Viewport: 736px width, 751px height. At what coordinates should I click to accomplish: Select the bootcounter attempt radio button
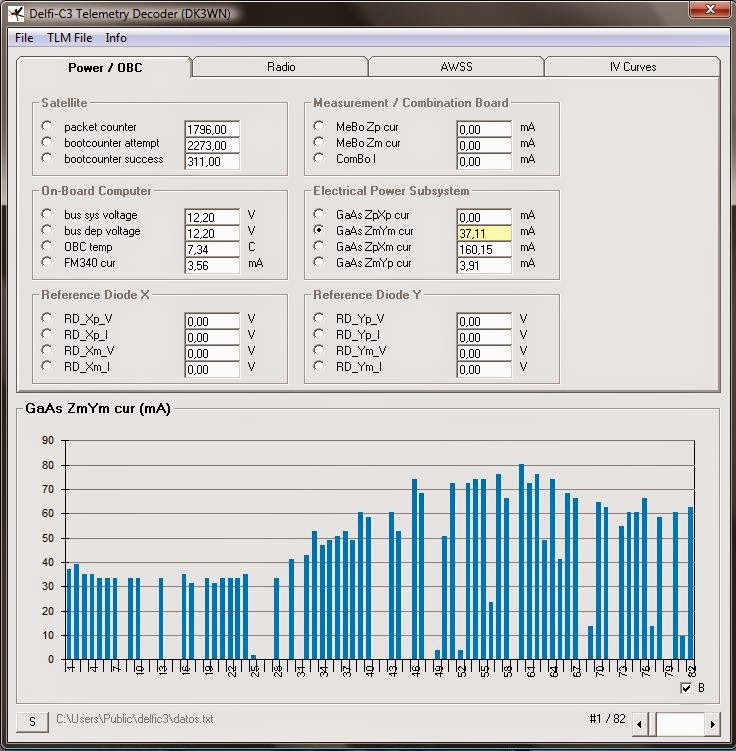tap(47, 142)
